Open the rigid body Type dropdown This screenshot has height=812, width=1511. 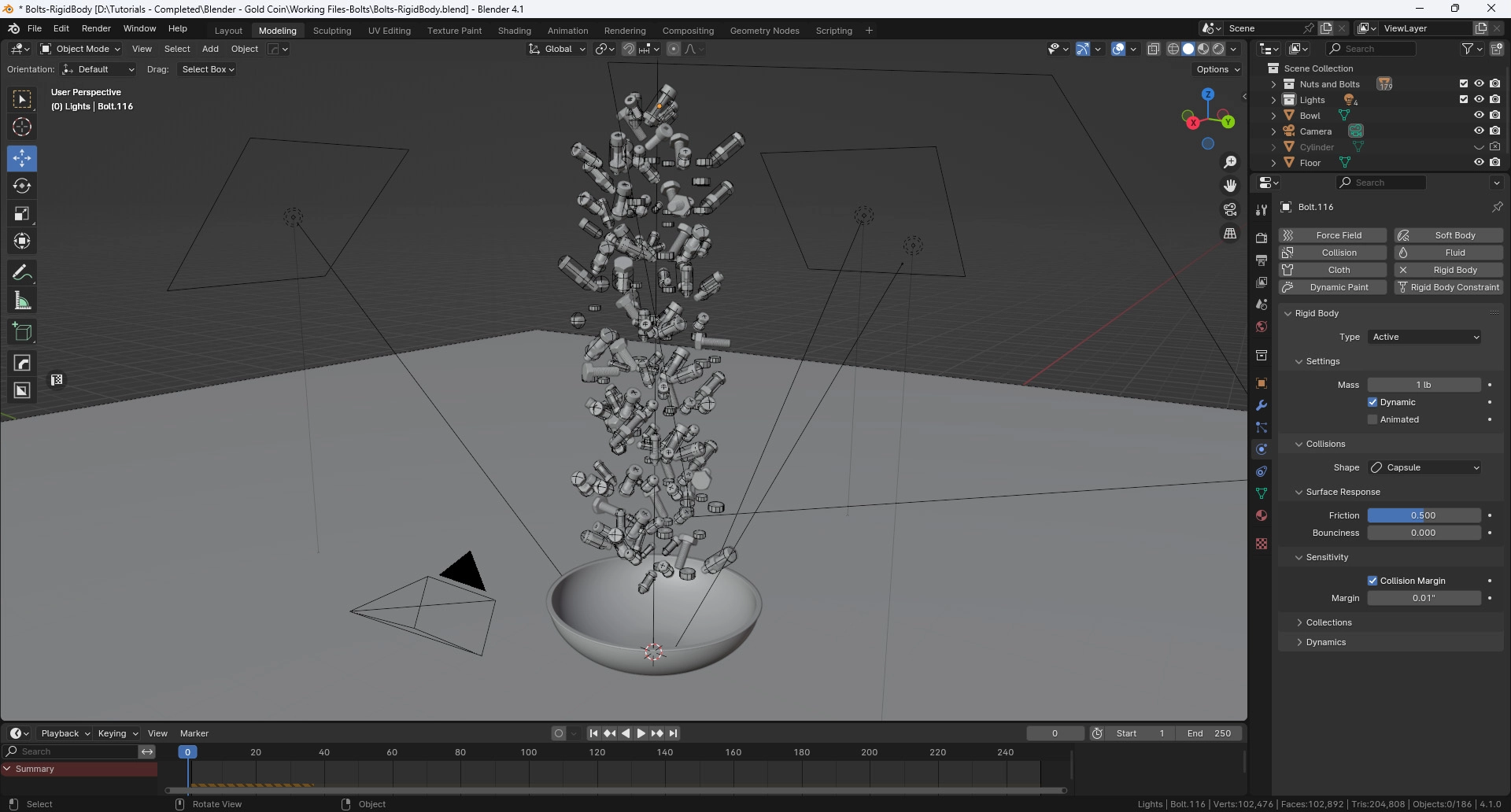coord(1424,337)
